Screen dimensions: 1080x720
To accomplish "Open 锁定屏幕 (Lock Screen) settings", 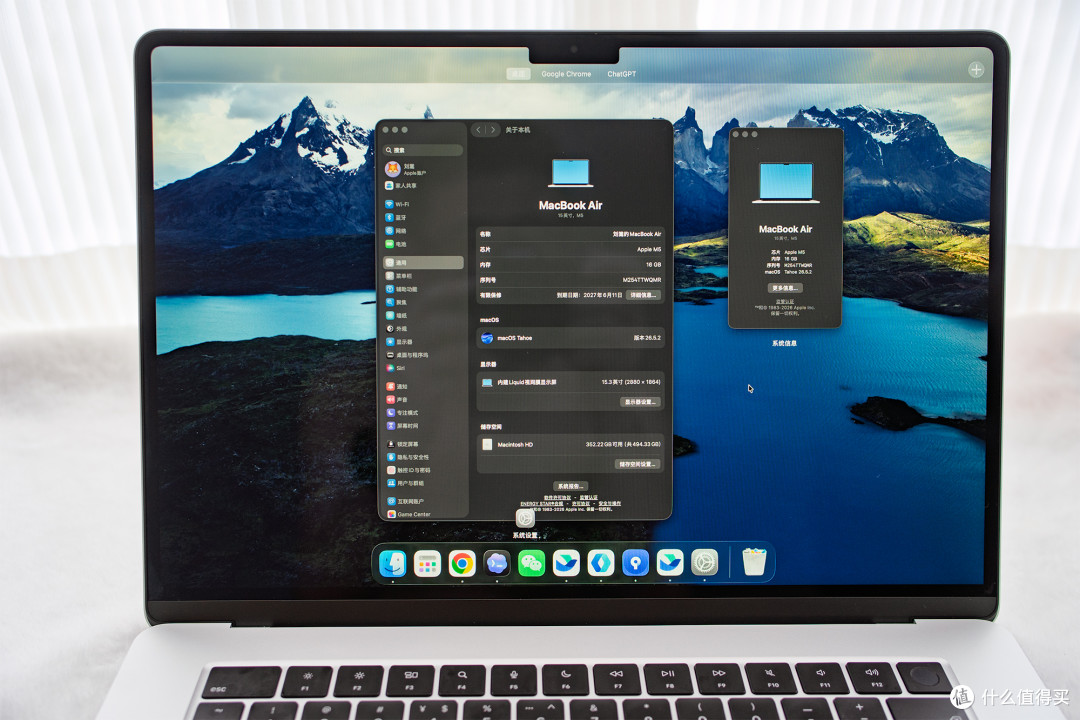I will 402,444.
